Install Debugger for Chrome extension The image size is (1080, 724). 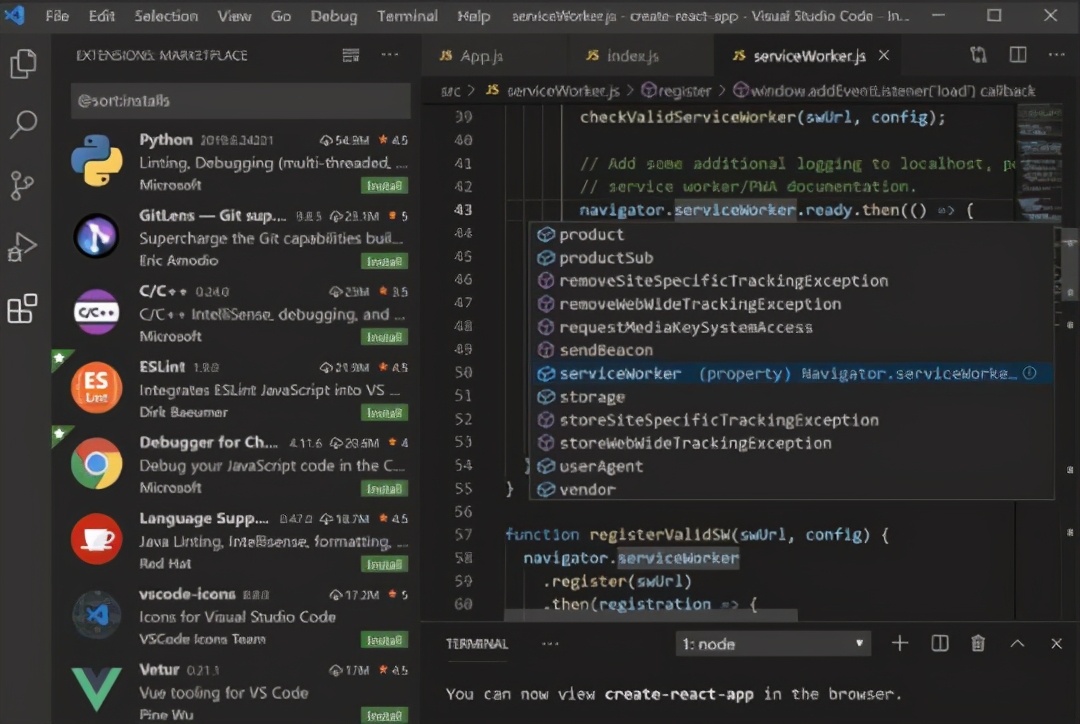(384, 488)
